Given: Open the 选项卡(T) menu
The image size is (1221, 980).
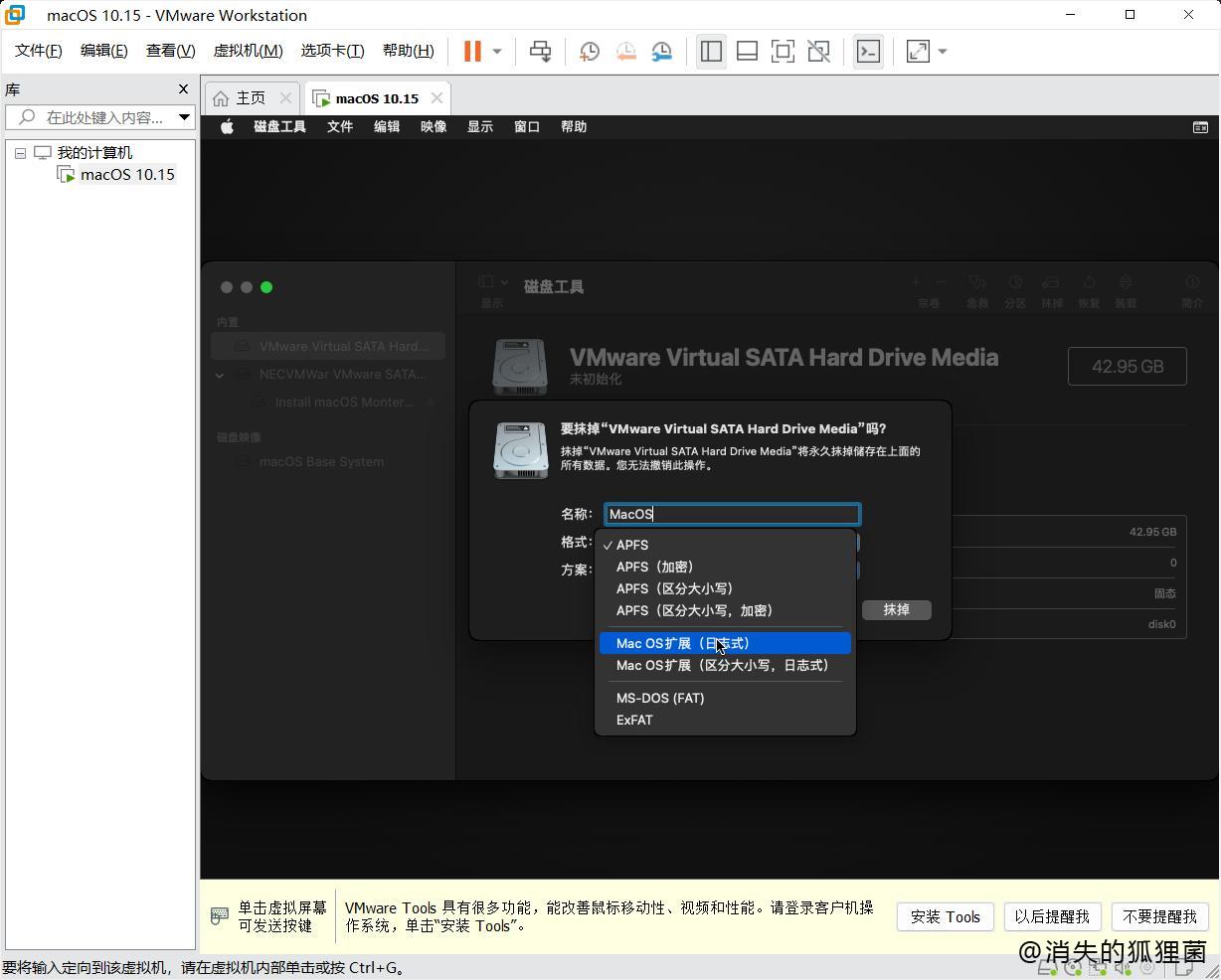Looking at the screenshot, I should (332, 51).
